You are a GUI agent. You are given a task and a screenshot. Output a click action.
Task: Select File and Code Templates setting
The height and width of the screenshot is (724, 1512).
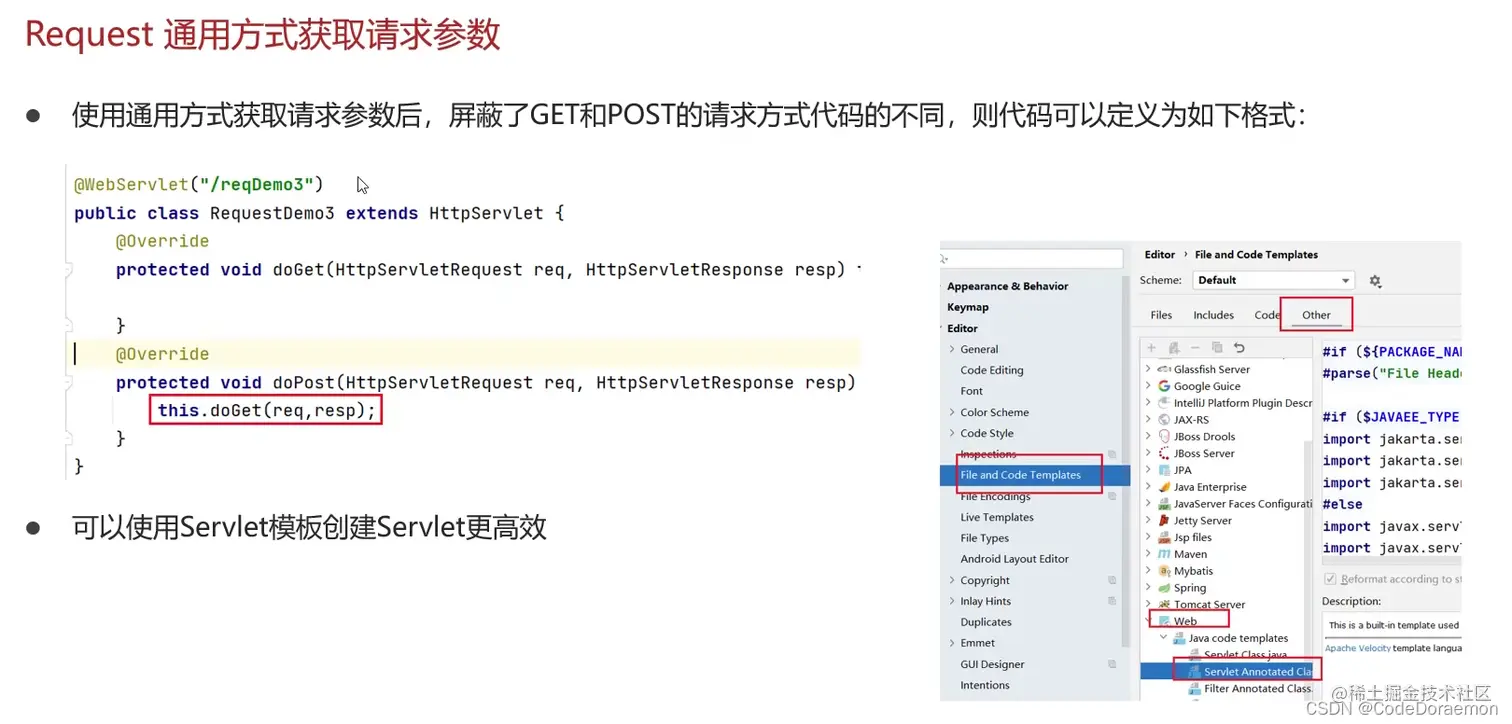[1035, 475]
